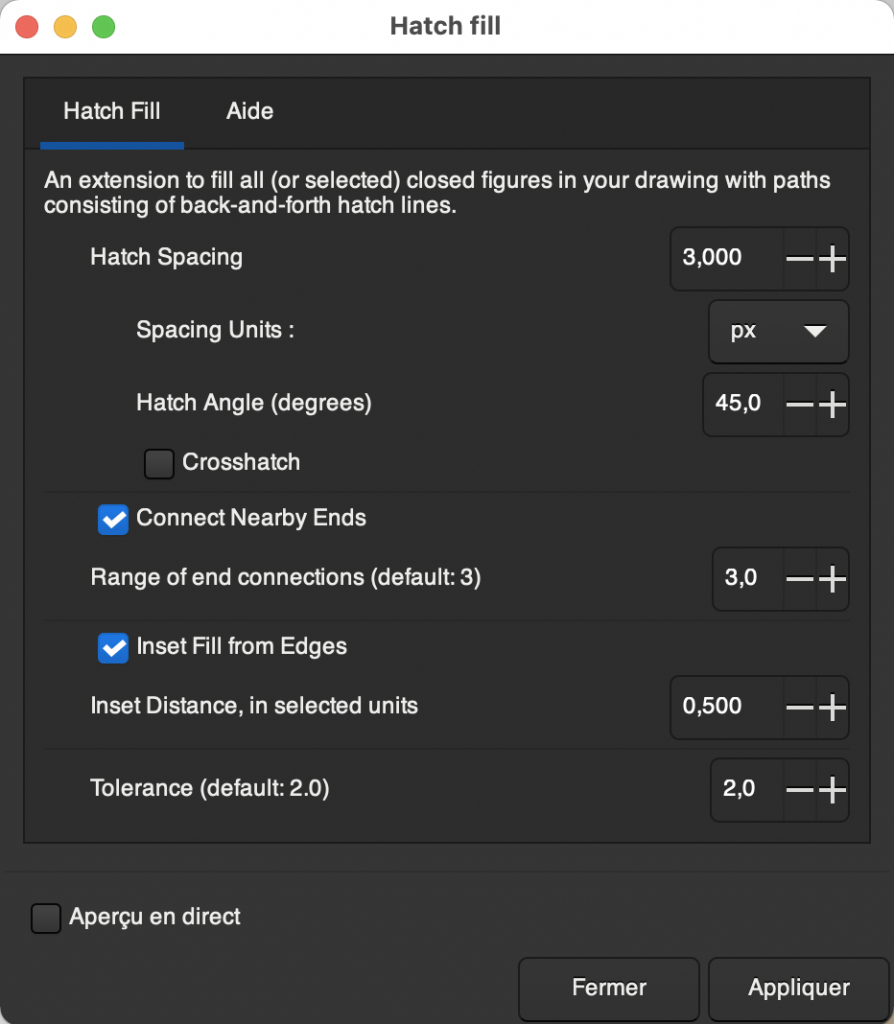Toggle the Aperçu en direct checkbox
Screen dimensions: 894x1024
click(46, 918)
